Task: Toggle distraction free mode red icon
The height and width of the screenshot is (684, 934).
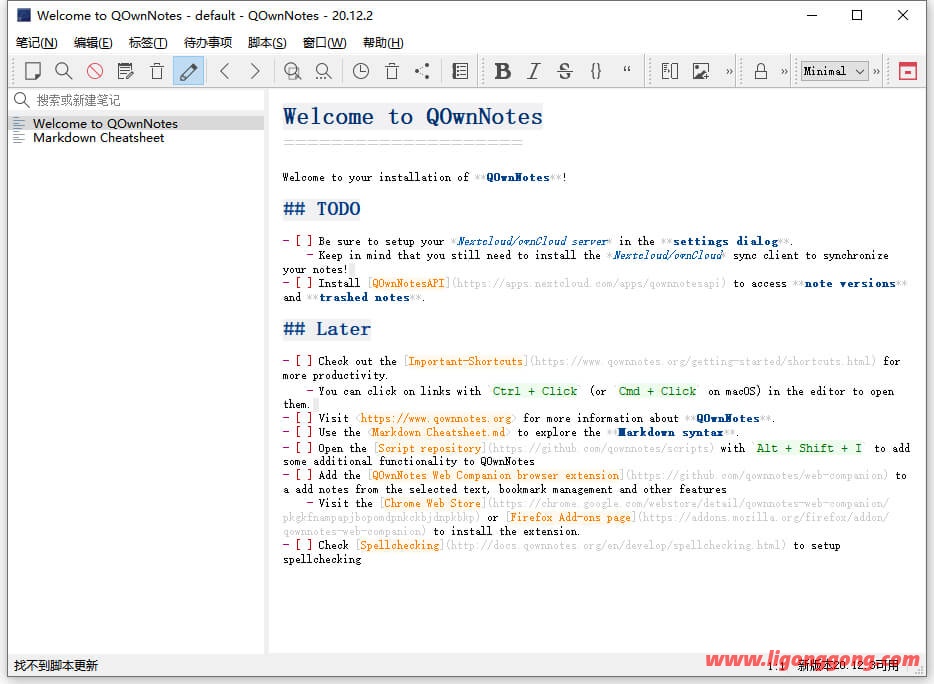Action: (x=907, y=71)
